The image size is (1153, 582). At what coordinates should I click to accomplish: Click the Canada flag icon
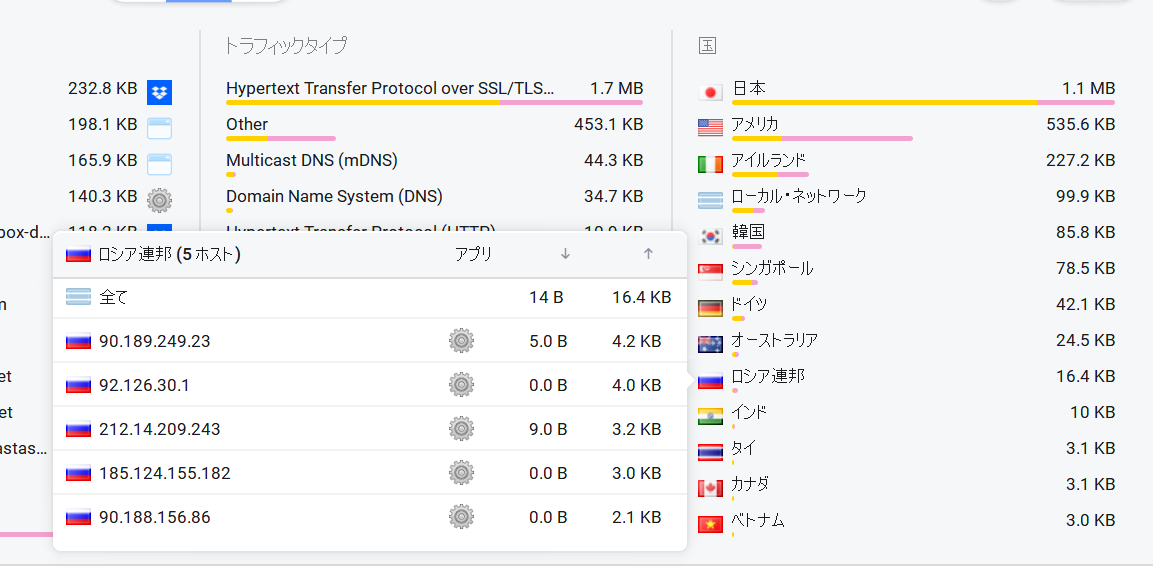pos(710,488)
